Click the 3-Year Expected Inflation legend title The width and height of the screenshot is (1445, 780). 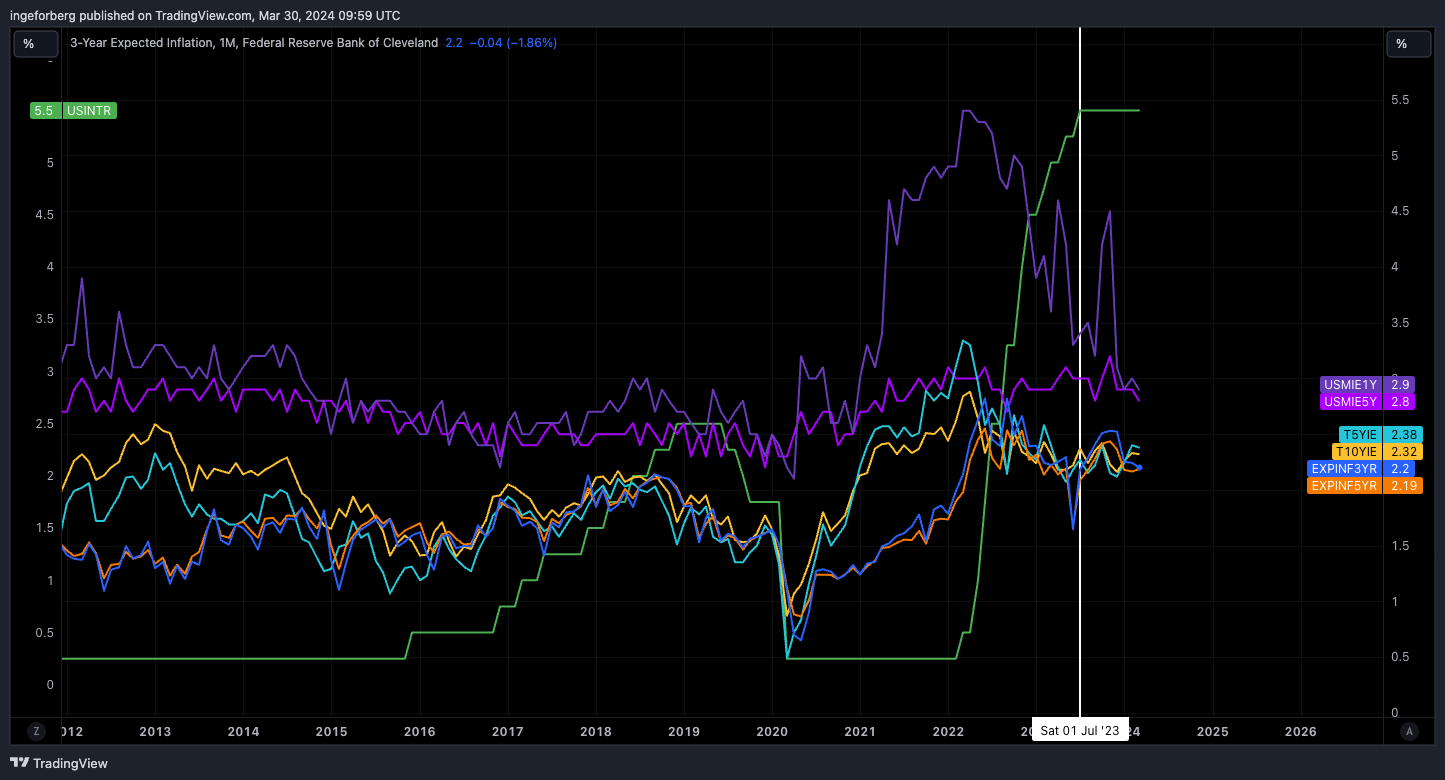254,43
